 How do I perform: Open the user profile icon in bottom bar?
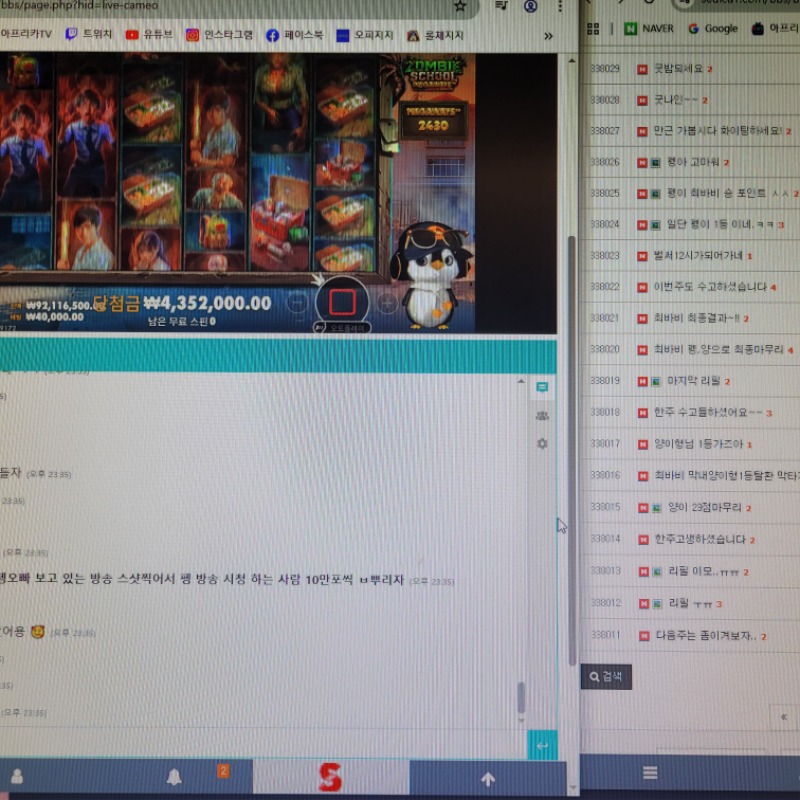coord(17,777)
